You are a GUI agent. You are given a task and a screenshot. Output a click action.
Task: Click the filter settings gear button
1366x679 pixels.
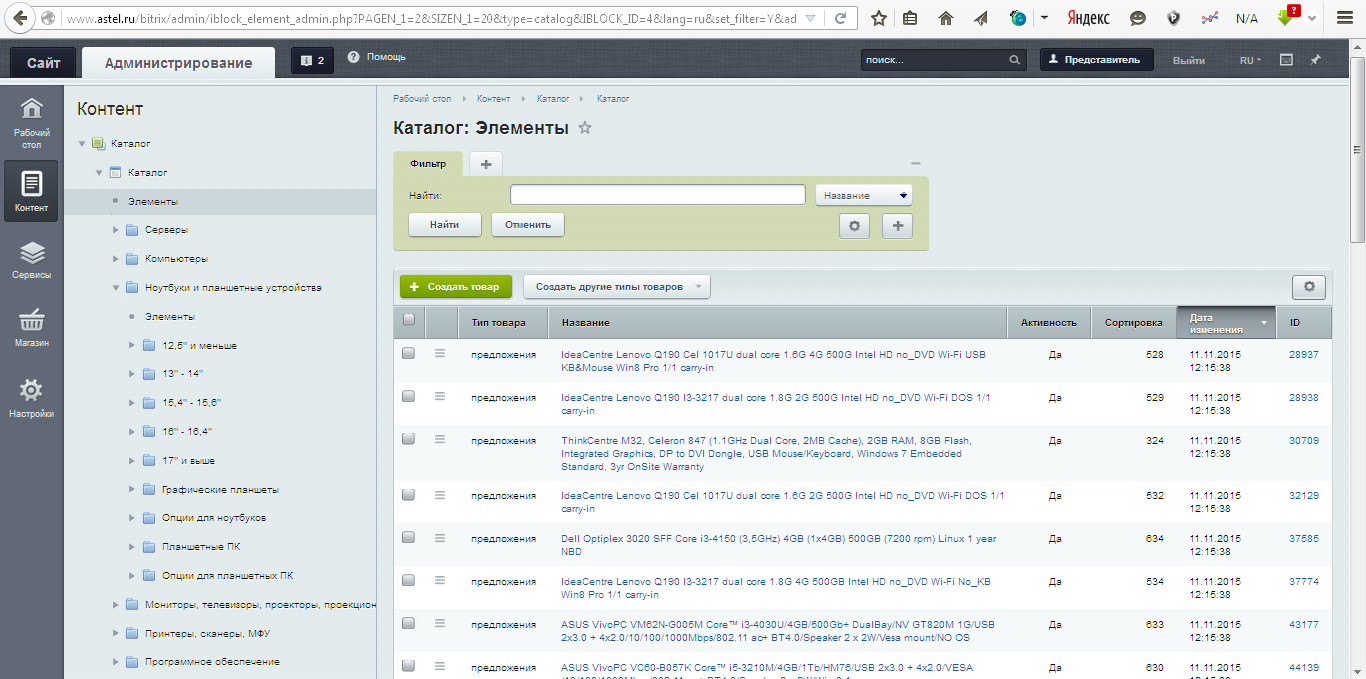[854, 226]
